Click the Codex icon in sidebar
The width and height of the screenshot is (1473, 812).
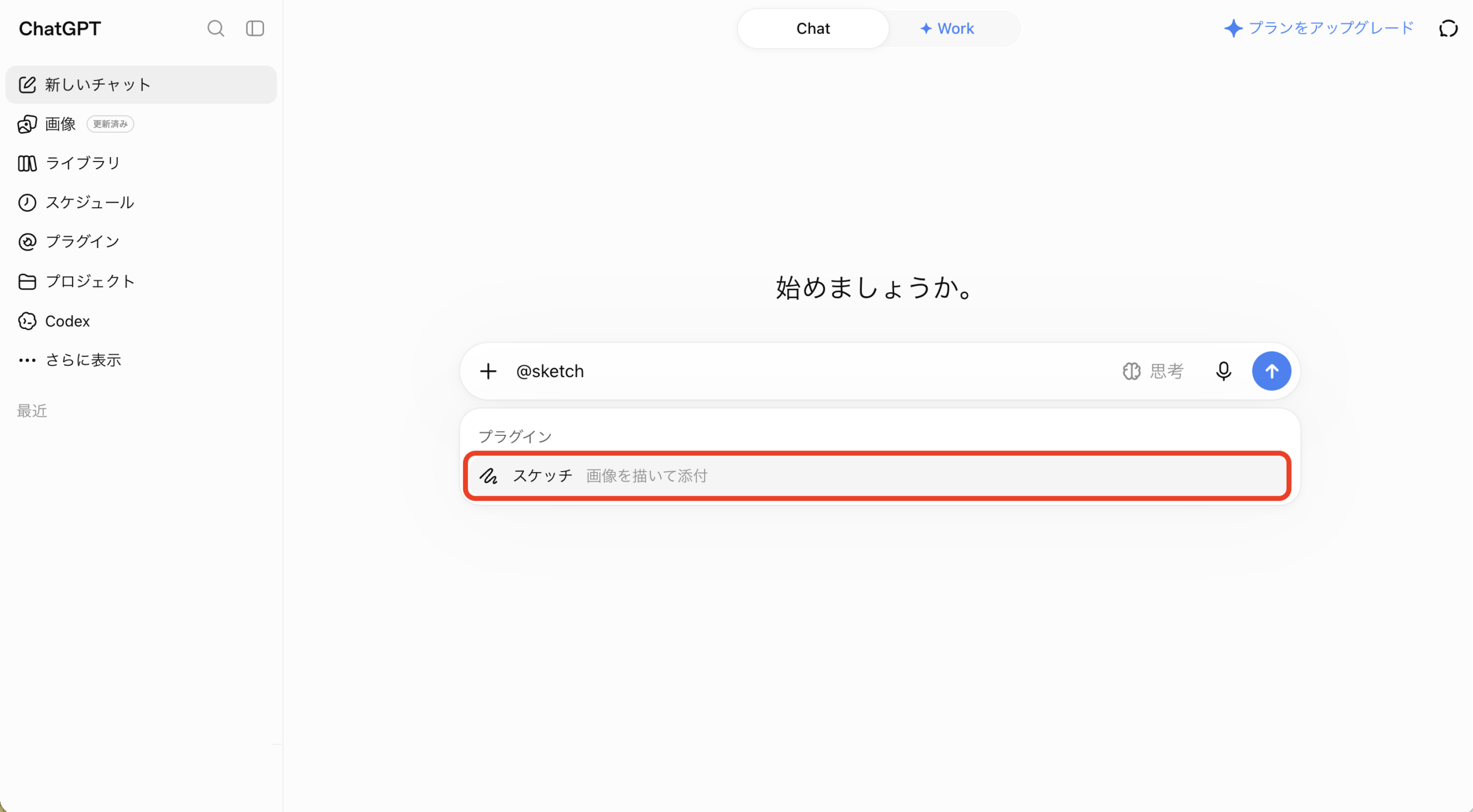[27, 321]
